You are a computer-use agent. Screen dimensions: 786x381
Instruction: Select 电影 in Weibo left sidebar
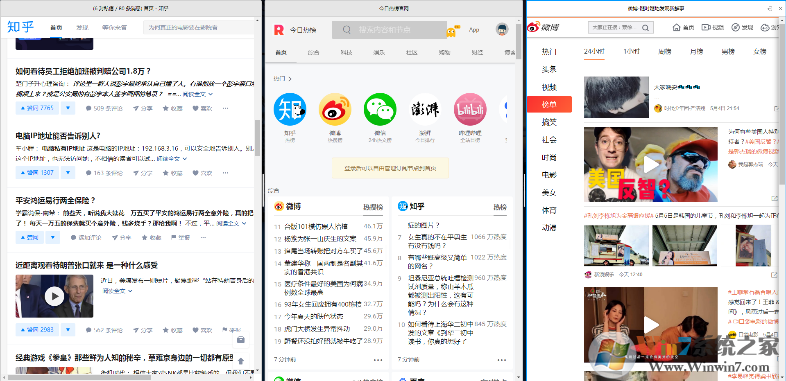[549, 175]
